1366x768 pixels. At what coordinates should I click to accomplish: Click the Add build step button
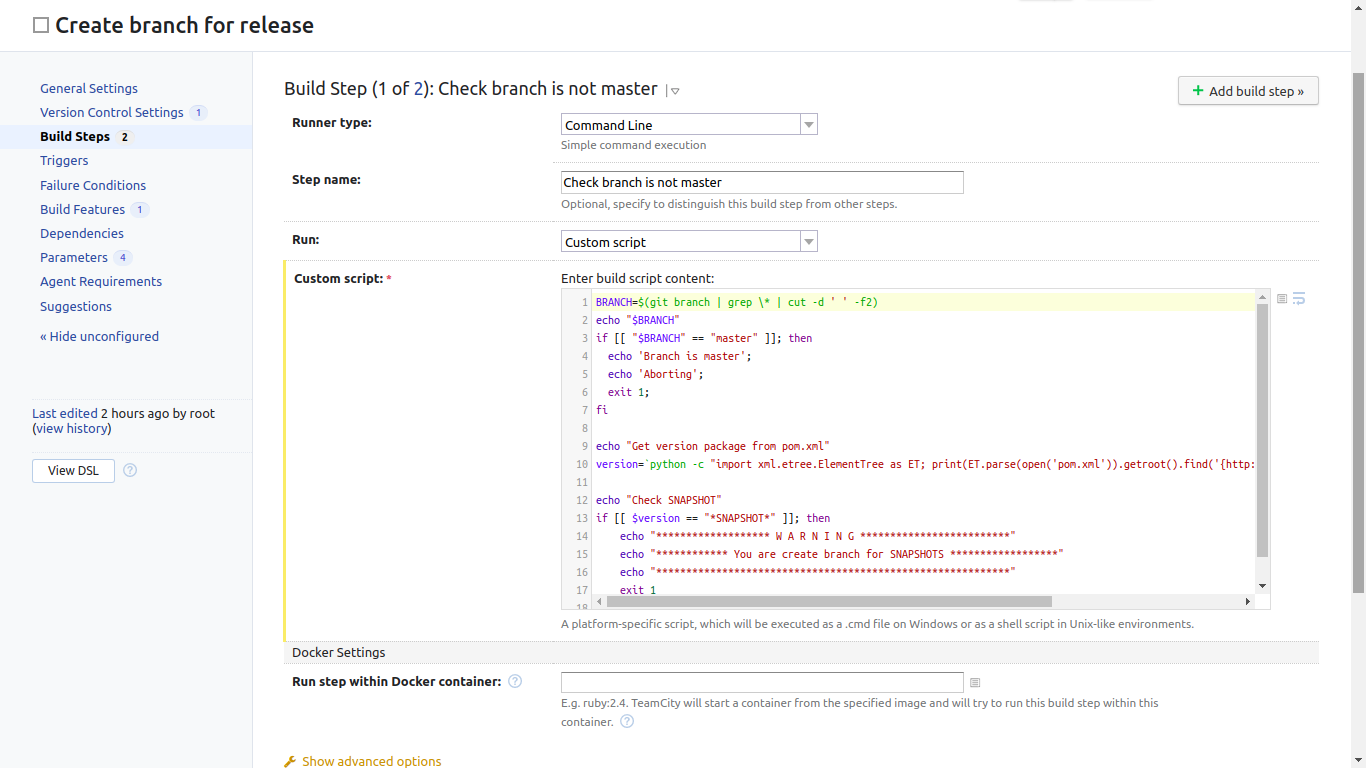pos(1248,91)
